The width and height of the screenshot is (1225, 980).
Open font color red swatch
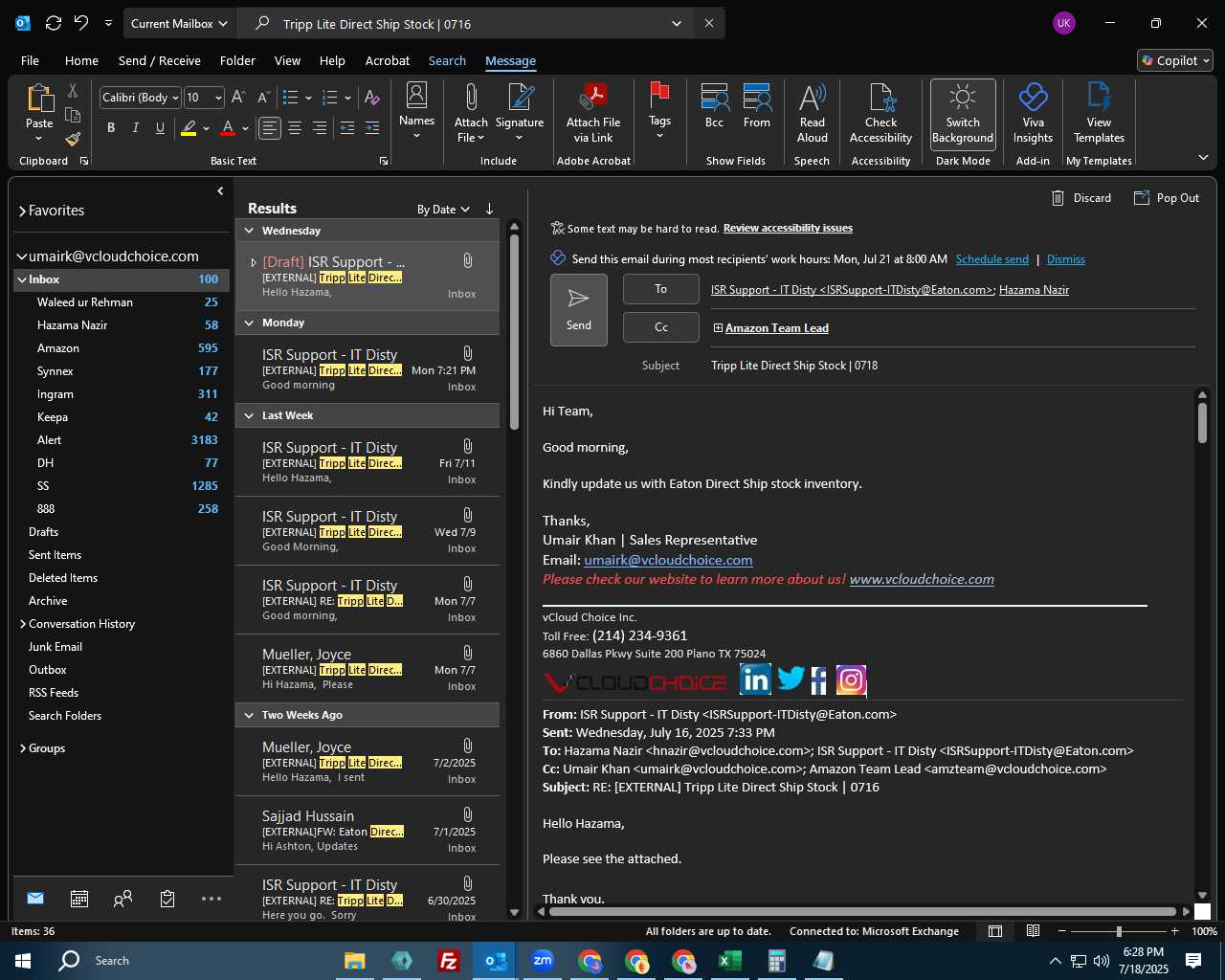click(228, 128)
